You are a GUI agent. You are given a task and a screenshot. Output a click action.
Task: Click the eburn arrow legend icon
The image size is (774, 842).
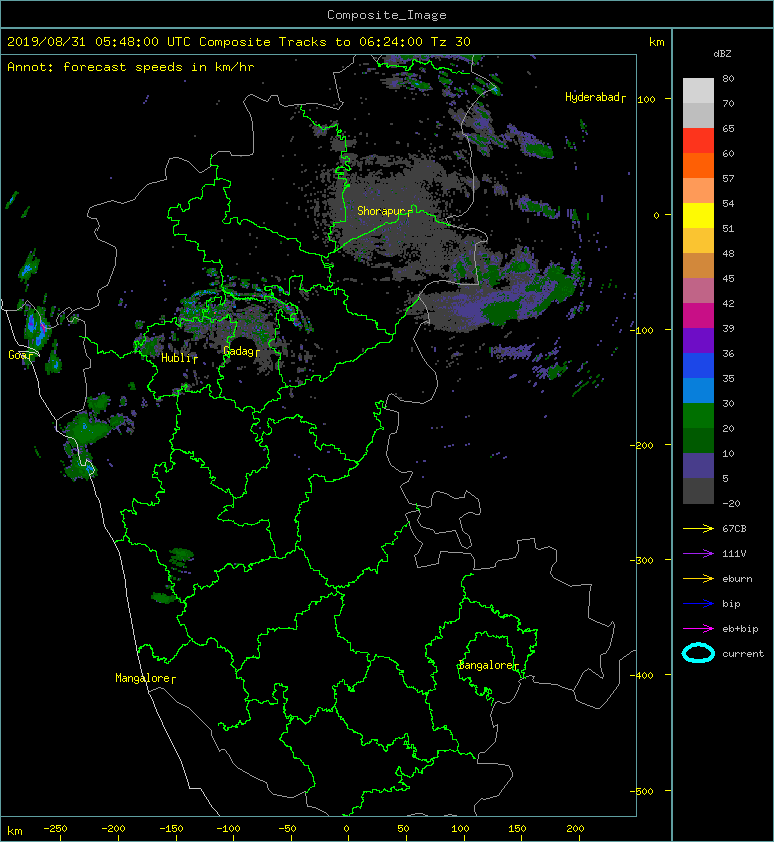tap(698, 578)
